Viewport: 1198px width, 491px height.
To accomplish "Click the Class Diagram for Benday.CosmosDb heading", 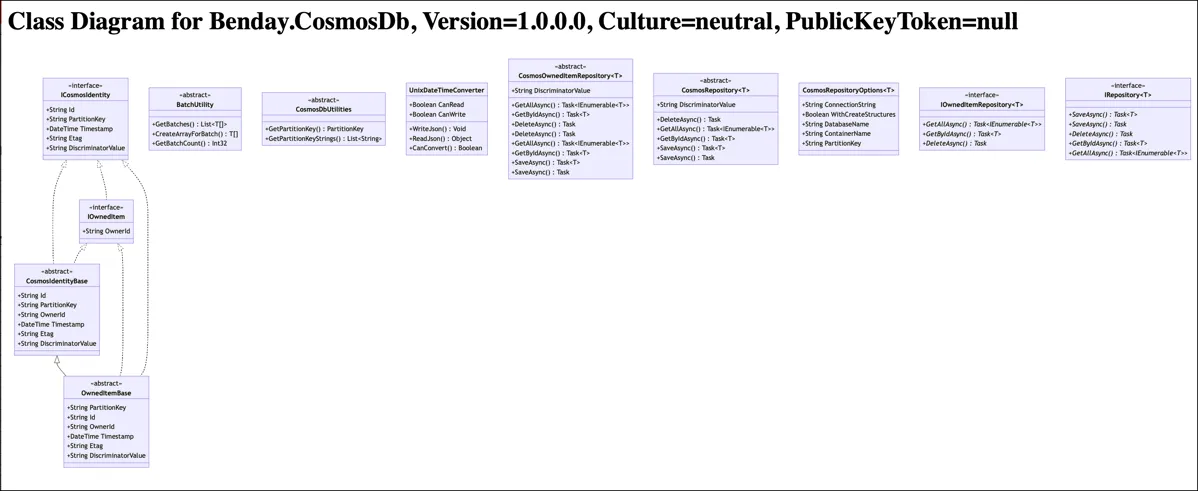I will point(513,21).
